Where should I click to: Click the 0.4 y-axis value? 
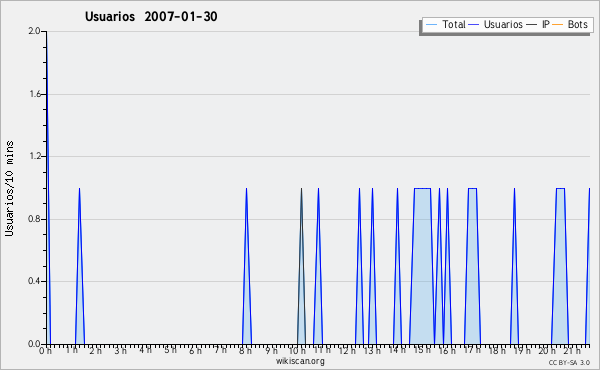coord(34,281)
